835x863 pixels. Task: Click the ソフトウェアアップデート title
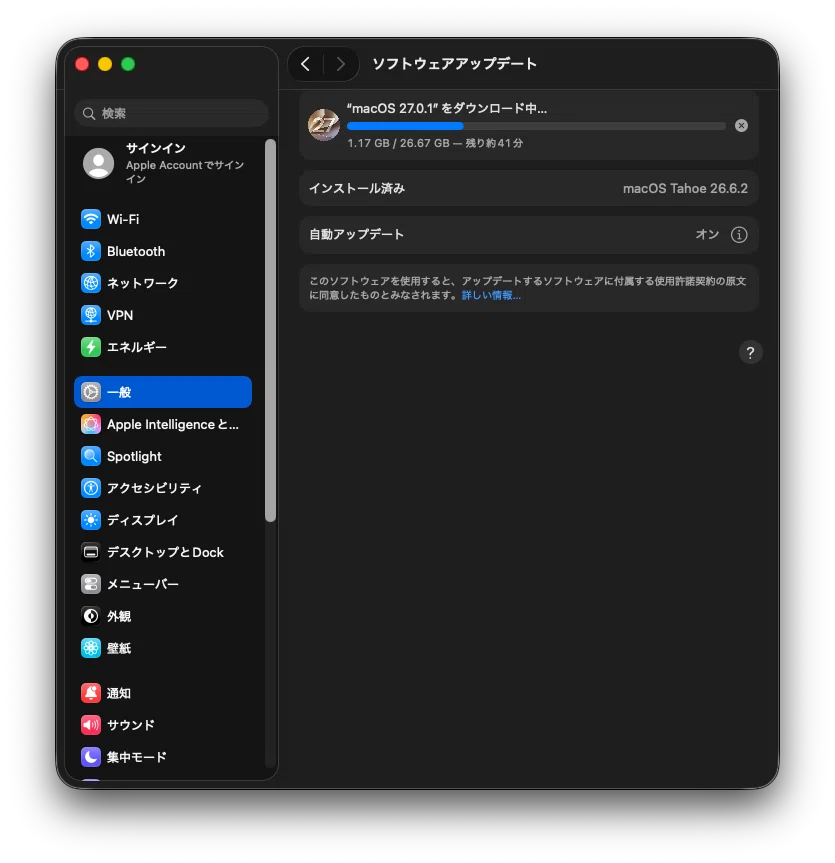[x=454, y=64]
